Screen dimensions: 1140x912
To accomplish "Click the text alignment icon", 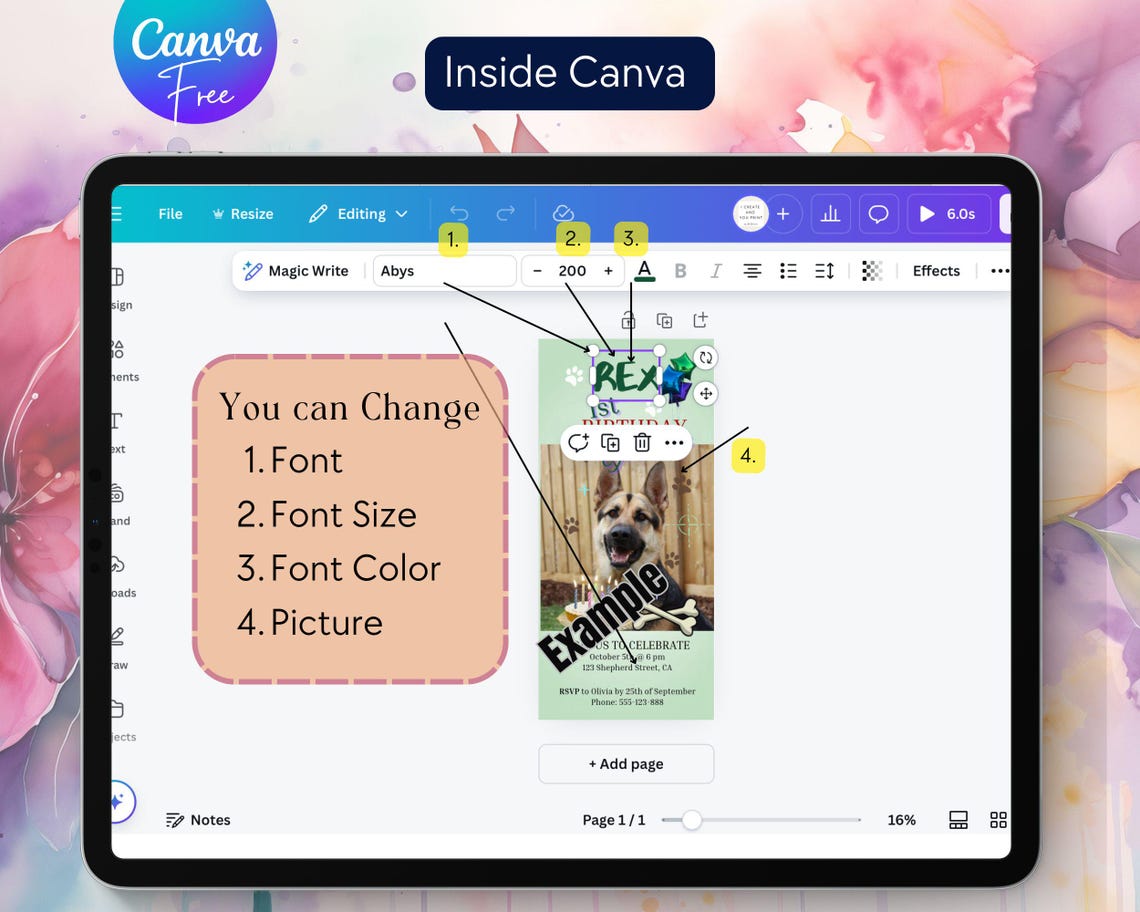I will pyautogui.click(x=752, y=271).
